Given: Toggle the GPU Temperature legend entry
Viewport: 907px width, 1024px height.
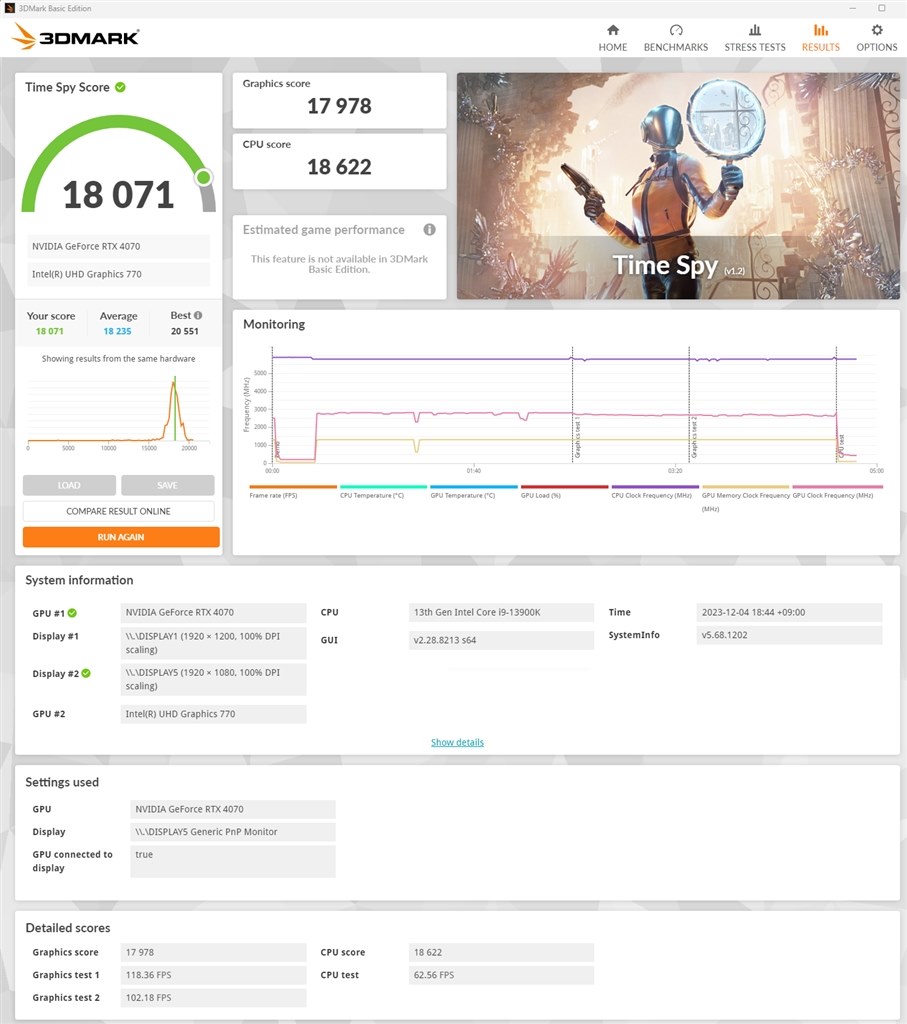Looking at the screenshot, I should point(473,491).
